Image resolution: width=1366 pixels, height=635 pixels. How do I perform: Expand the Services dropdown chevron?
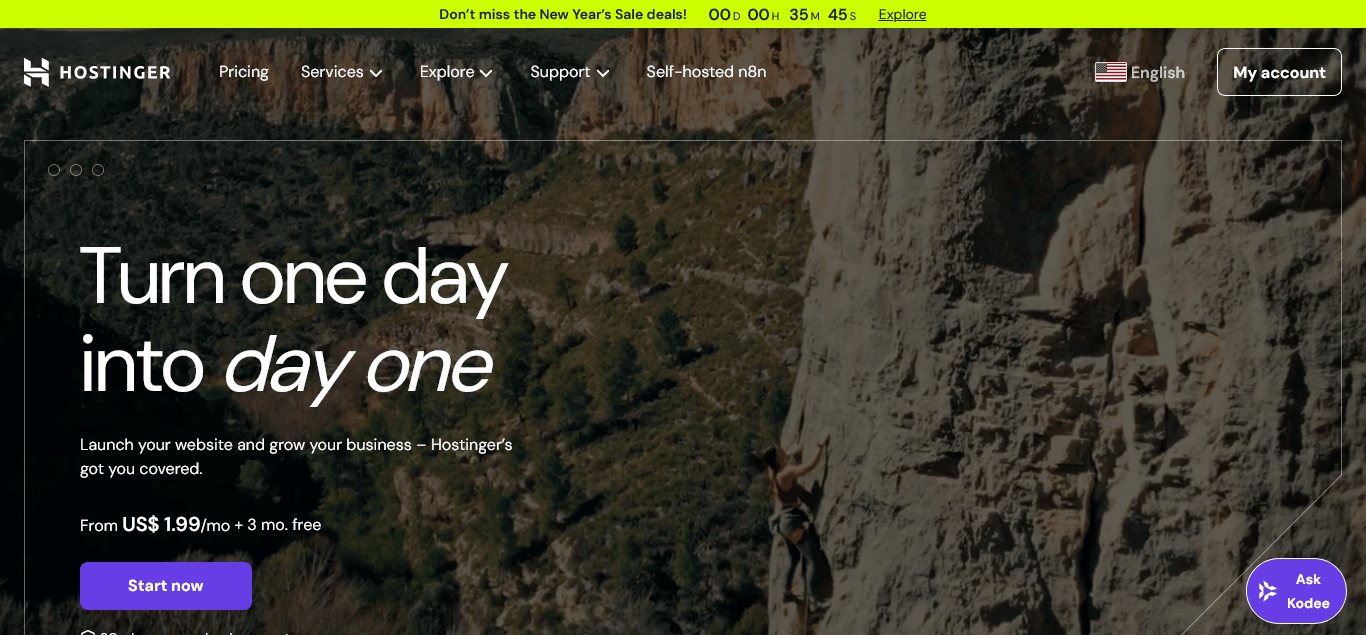376,73
